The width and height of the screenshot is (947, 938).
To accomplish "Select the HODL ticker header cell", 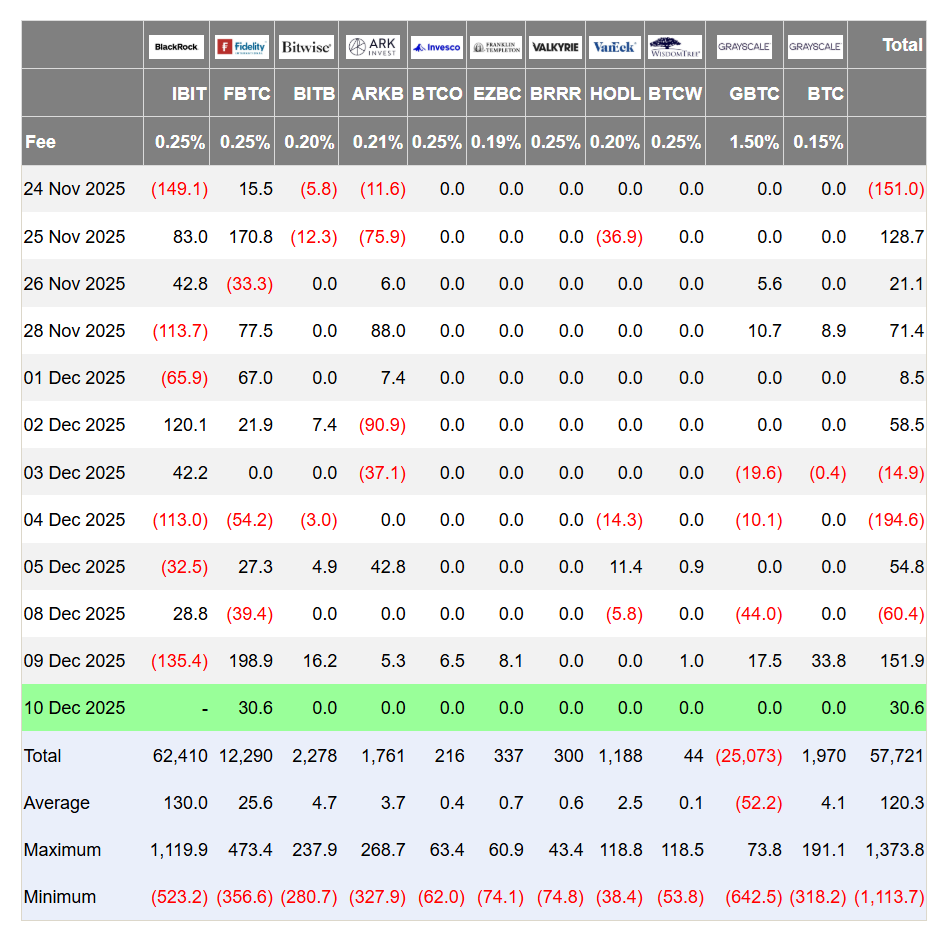I will tap(615, 93).
